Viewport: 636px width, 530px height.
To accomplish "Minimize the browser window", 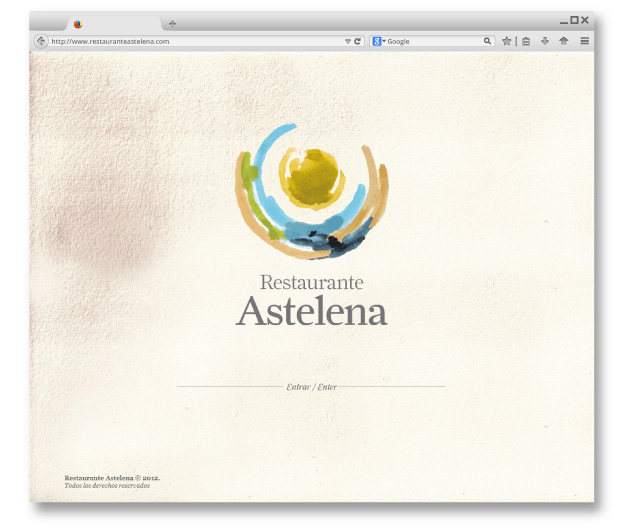I will pyautogui.click(x=564, y=22).
